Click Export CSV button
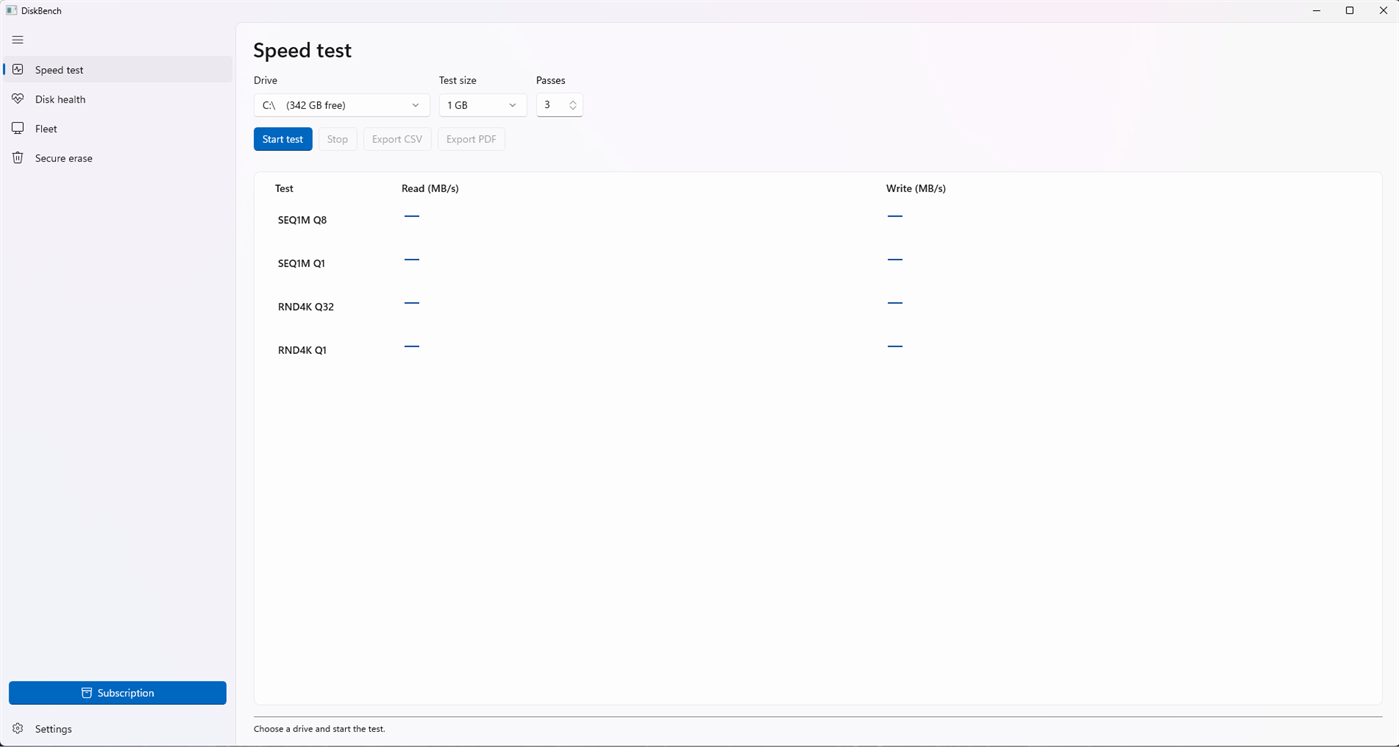This screenshot has width=1399, height=747. point(397,139)
